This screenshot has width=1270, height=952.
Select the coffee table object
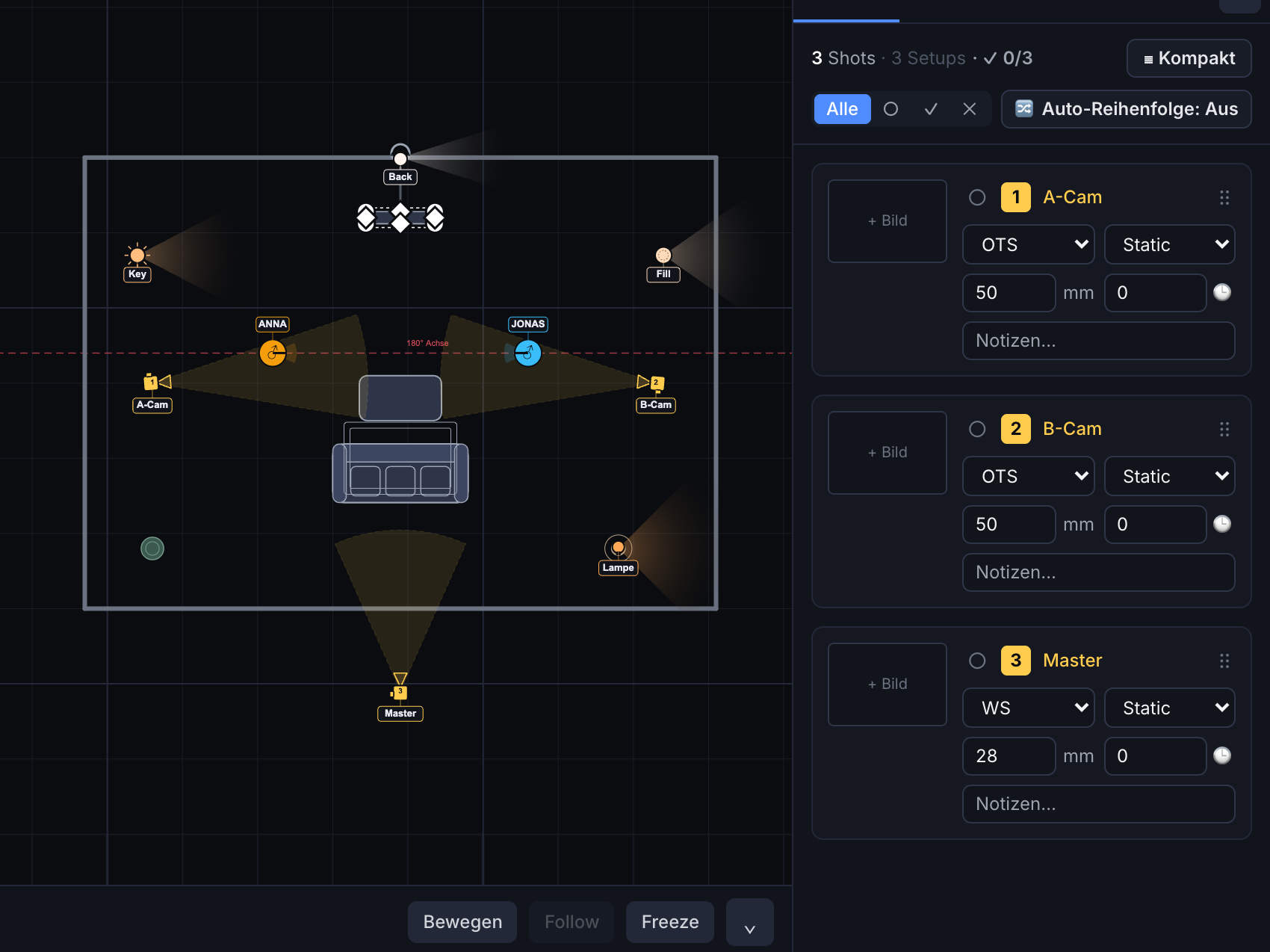400,398
